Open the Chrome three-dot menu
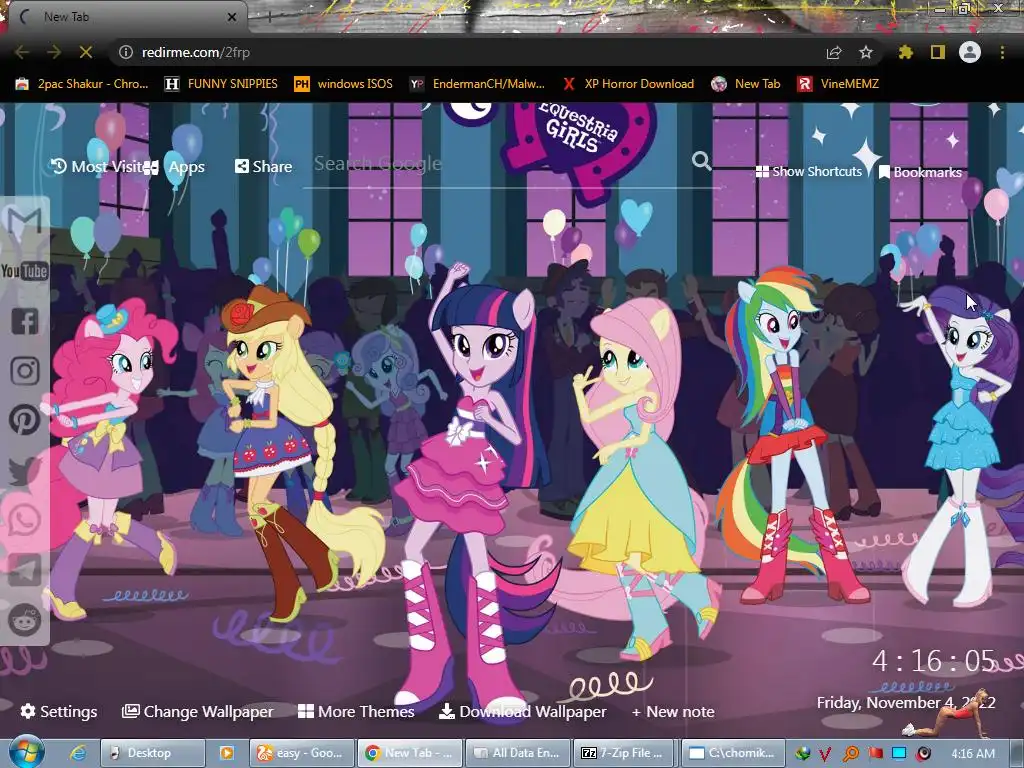This screenshot has width=1024, height=768. 1002,52
